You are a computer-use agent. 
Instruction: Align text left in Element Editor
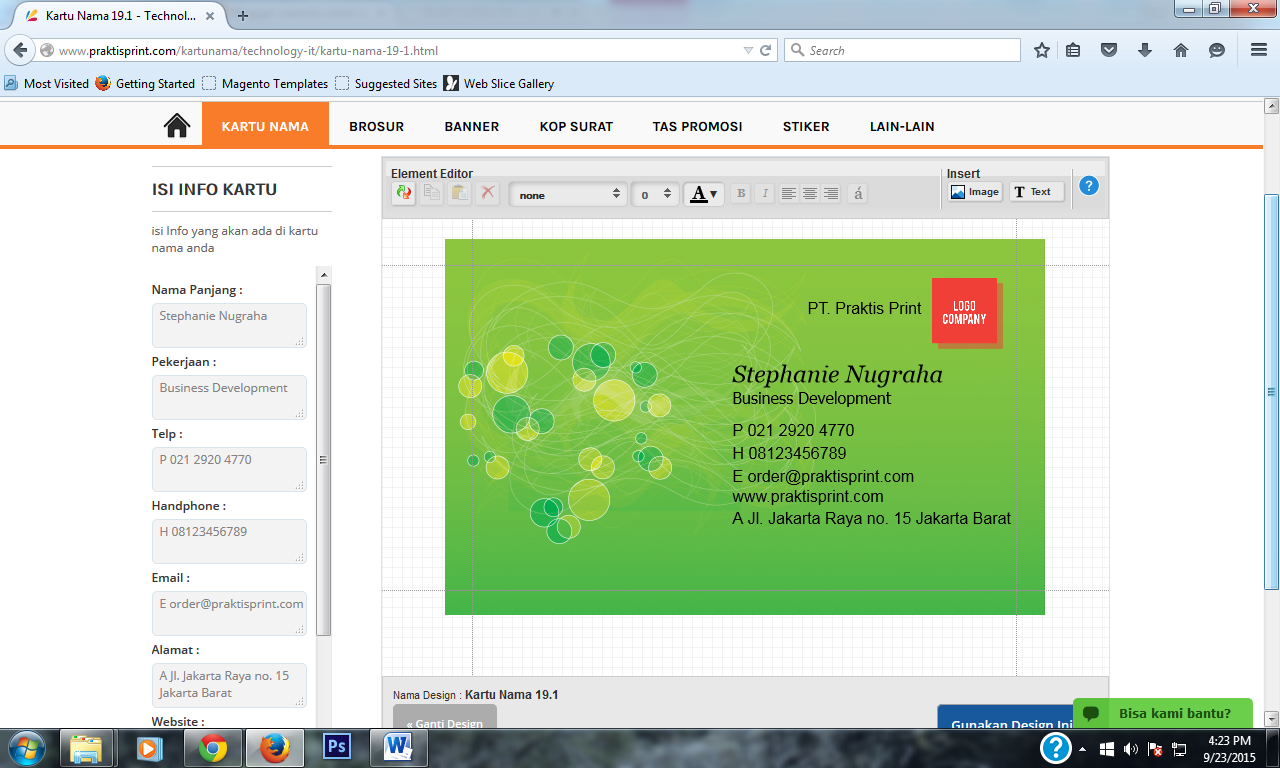point(789,194)
